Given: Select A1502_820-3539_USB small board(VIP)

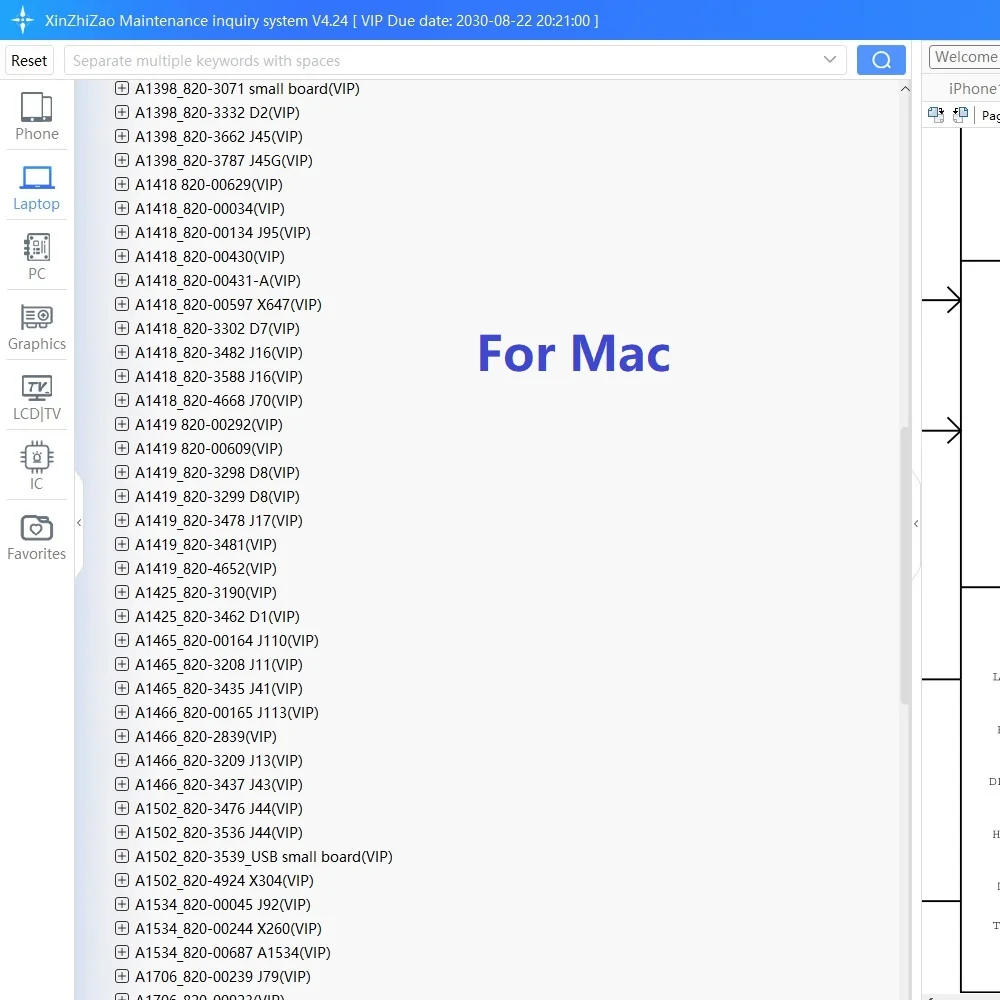Looking at the screenshot, I should (x=263, y=857).
